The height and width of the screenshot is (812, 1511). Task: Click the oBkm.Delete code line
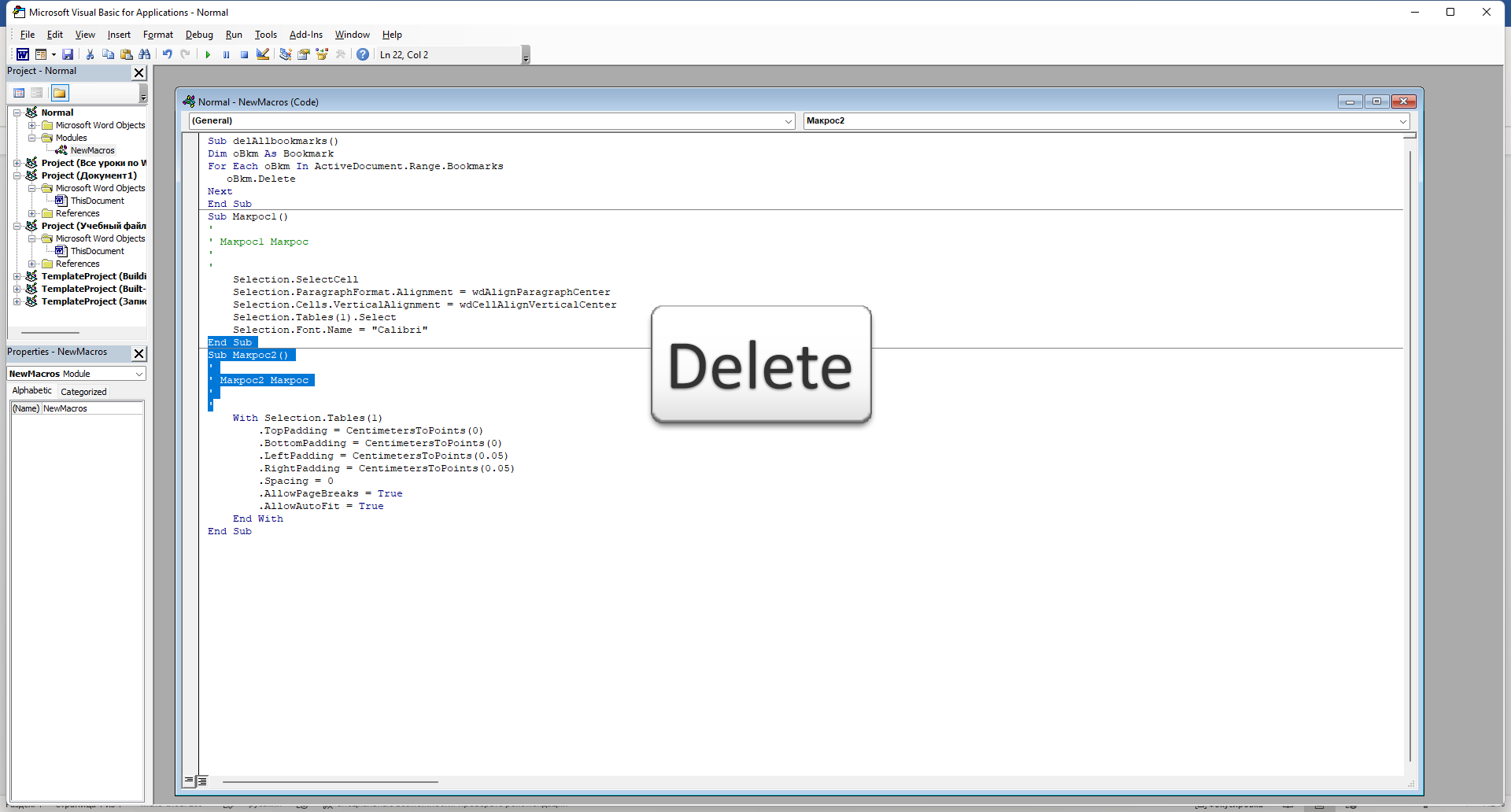(x=261, y=179)
